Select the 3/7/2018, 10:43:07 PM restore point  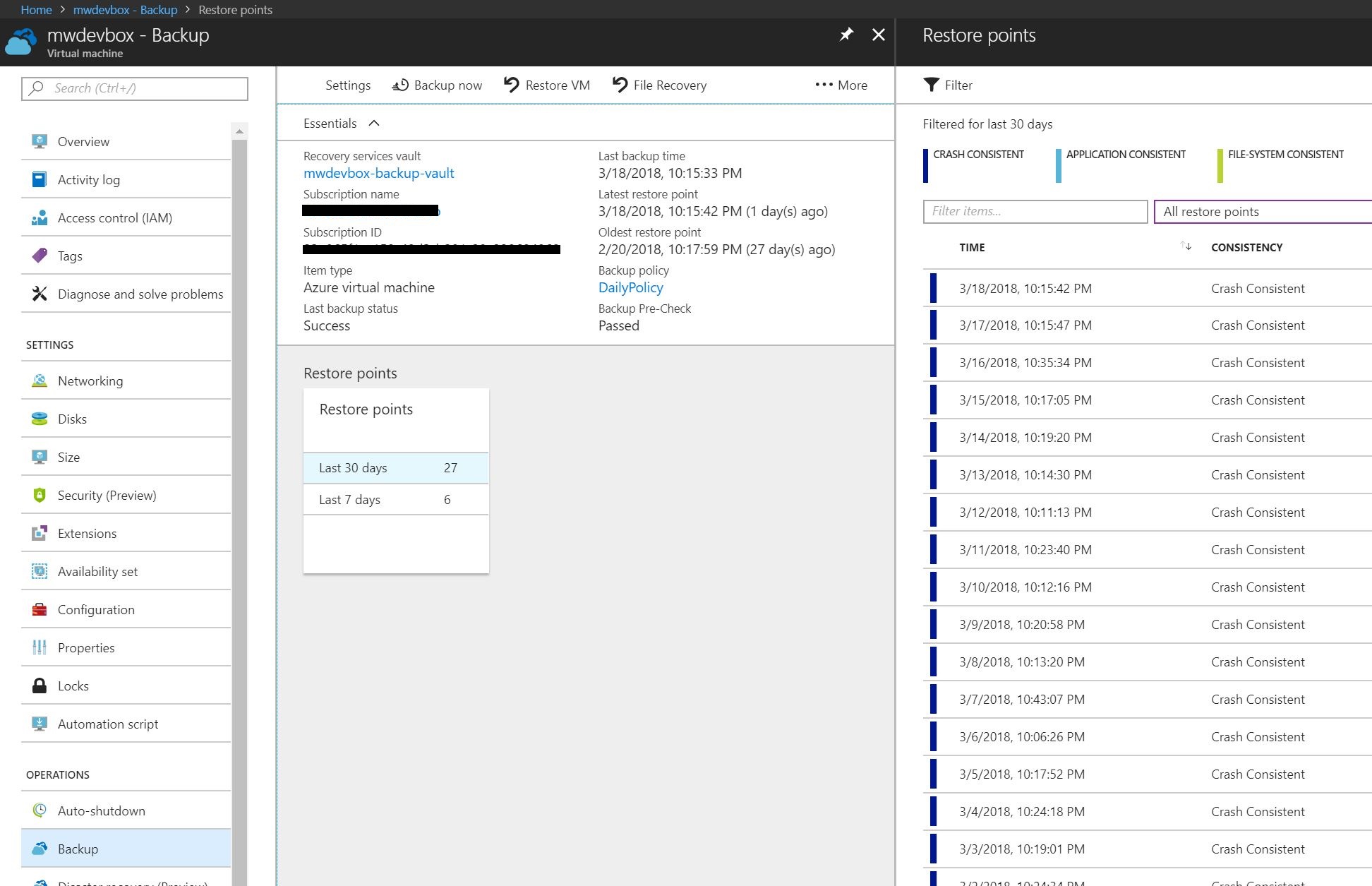(x=1147, y=700)
